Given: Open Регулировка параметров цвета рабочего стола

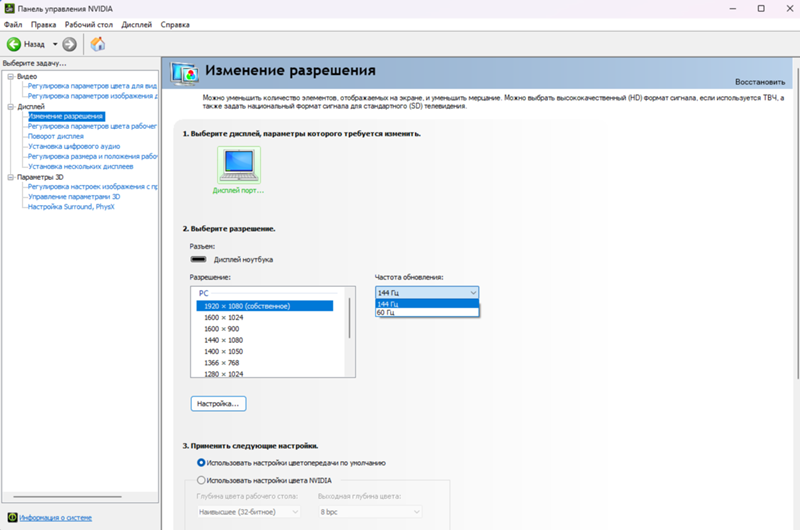Looking at the screenshot, I should 92,126.
